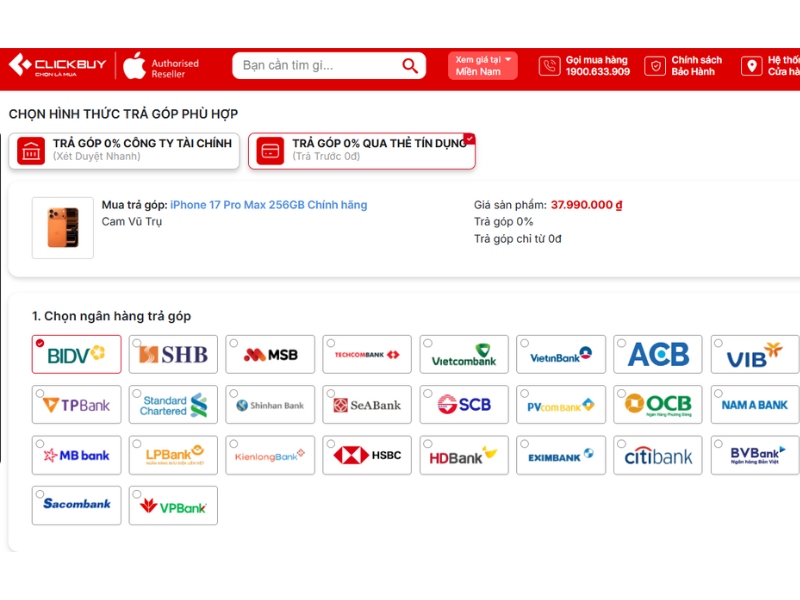Screen dimensions: 800x600
Task: Click the 'Trả góp chỉ từ 0đ' text
Action: pos(517,239)
